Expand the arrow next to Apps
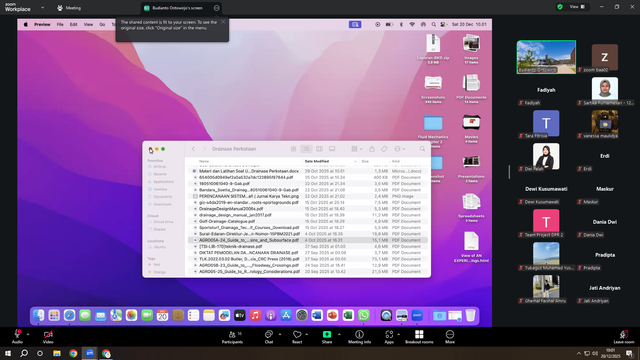Screen dimensions: 640x360 [398, 334]
